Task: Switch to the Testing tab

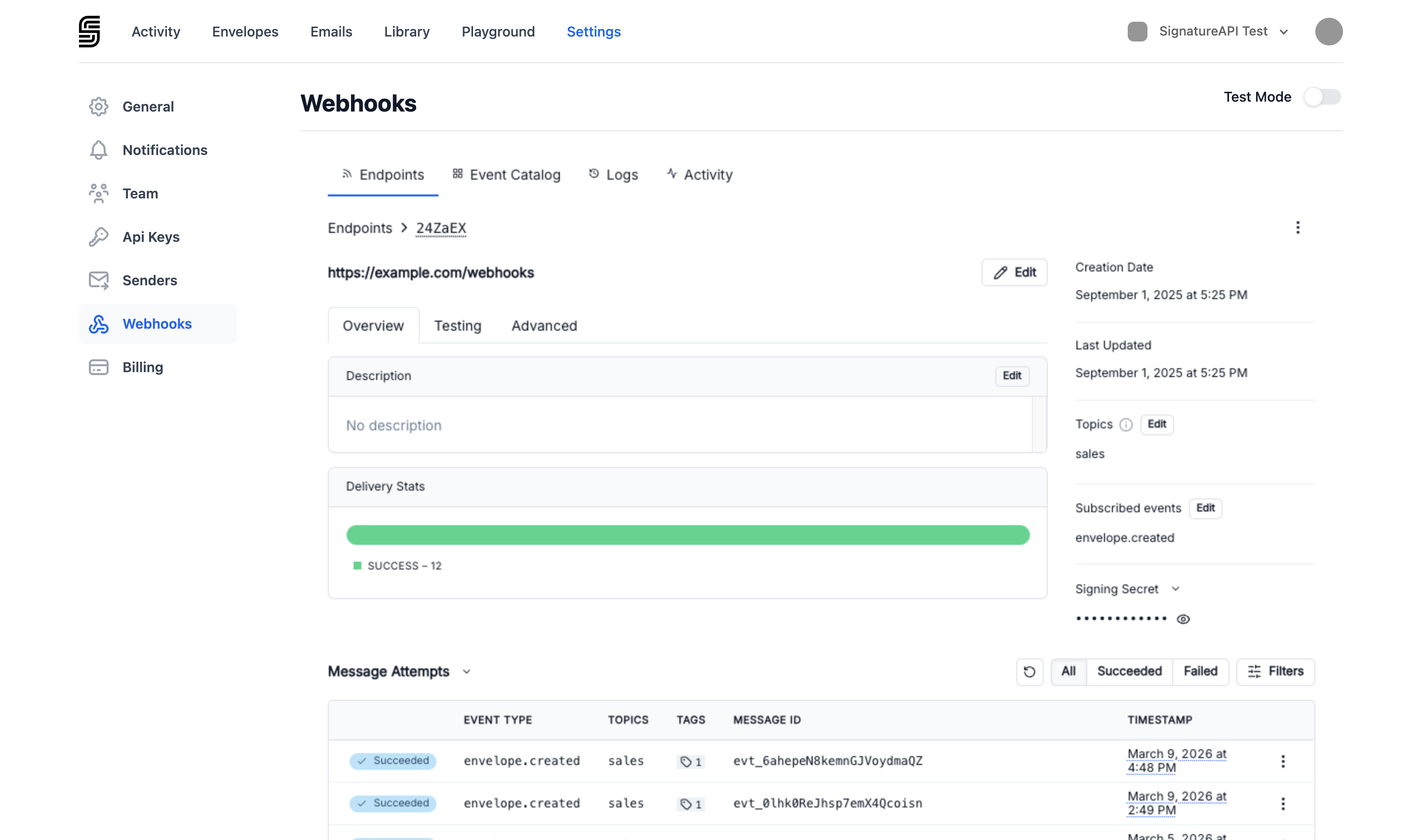Action: point(457,325)
